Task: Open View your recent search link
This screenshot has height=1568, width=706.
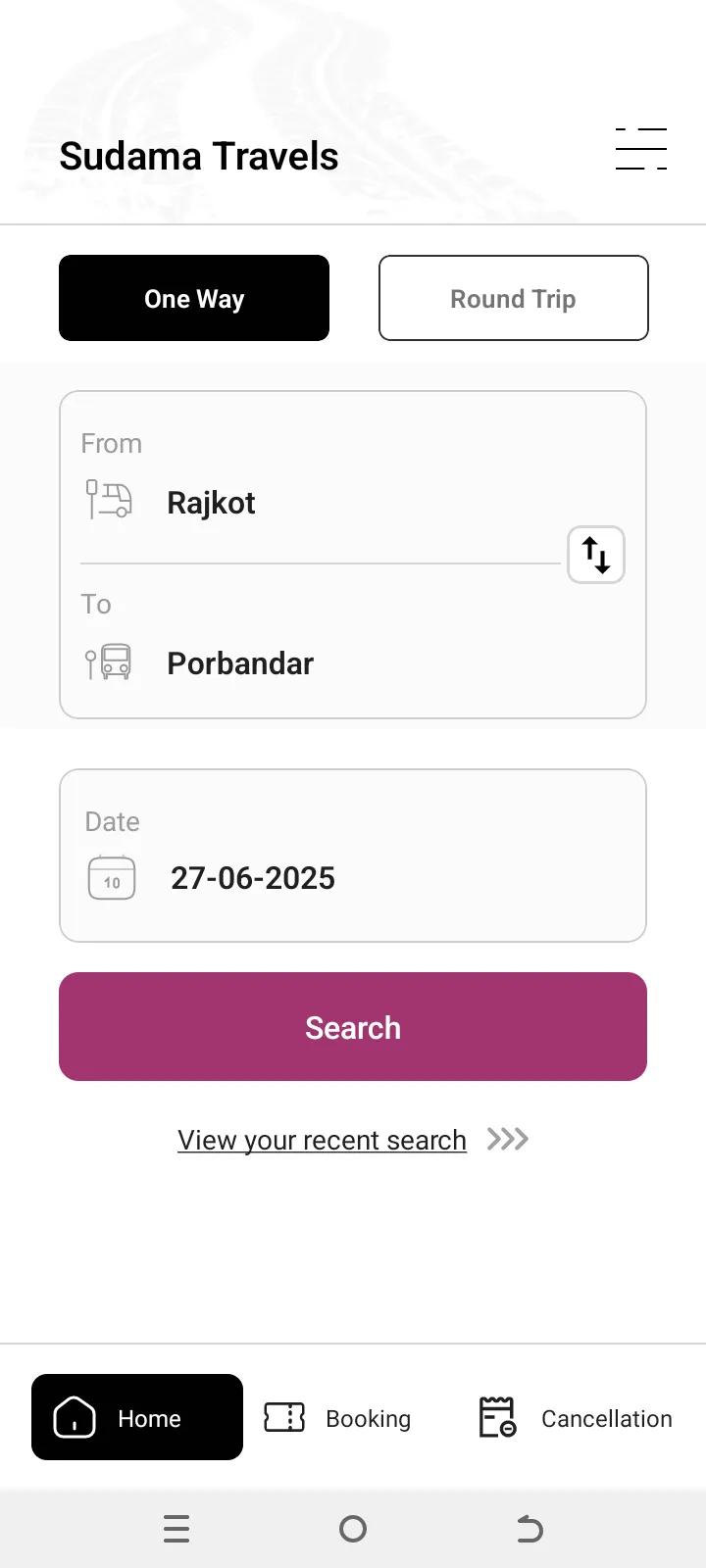Action: (x=322, y=1141)
